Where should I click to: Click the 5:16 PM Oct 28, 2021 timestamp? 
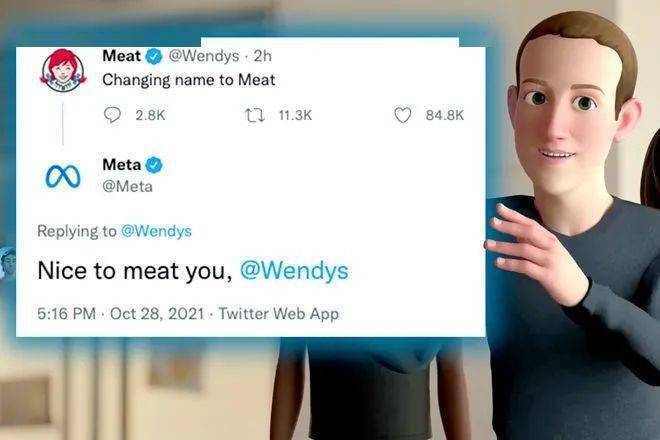121,314
